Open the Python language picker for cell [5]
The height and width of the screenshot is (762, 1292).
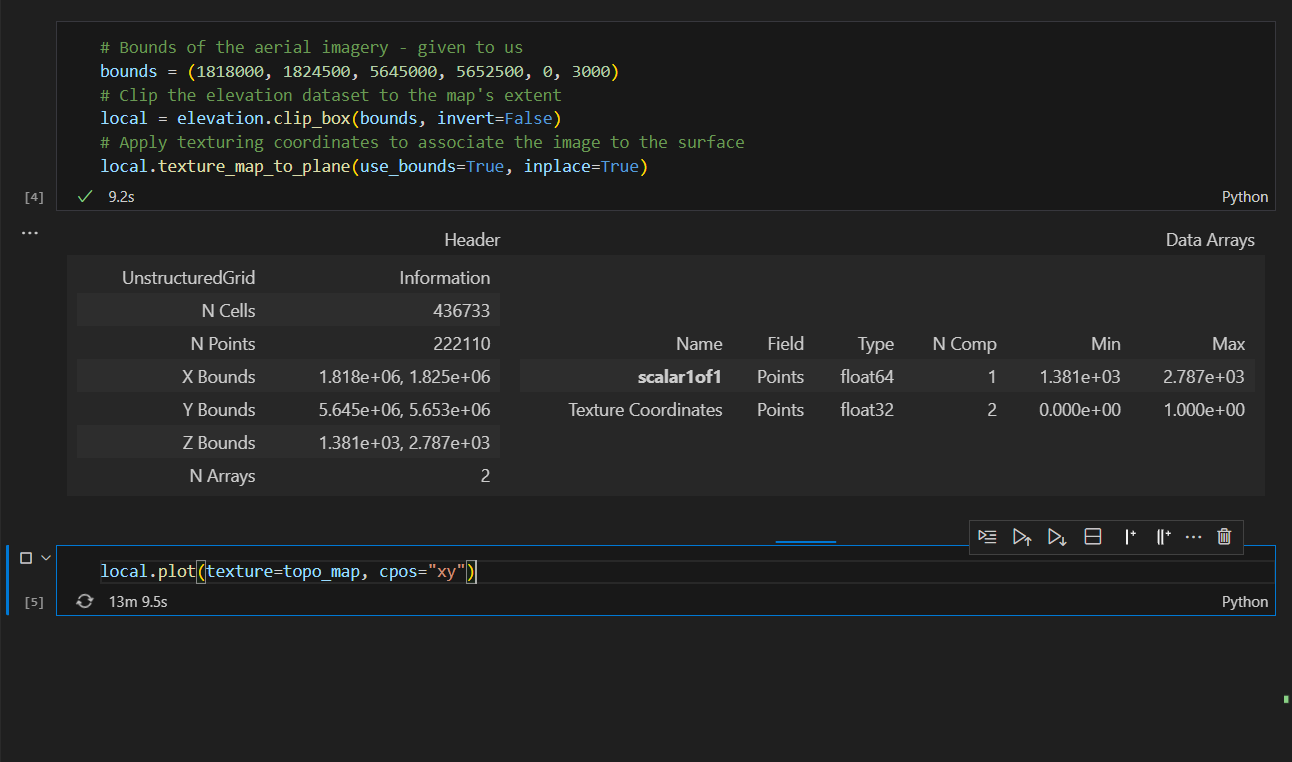pyautogui.click(x=1244, y=601)
